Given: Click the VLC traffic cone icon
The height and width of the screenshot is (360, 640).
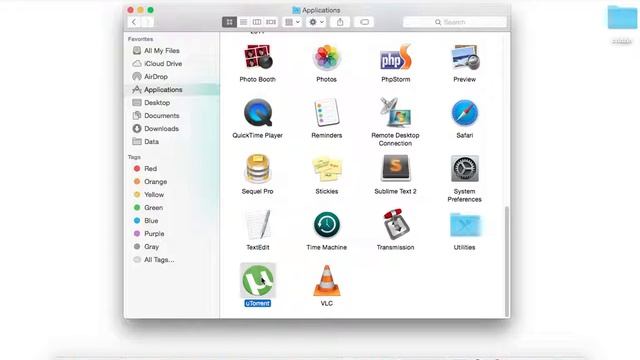Looking at the screenshot, I should (x=327, y=280).
